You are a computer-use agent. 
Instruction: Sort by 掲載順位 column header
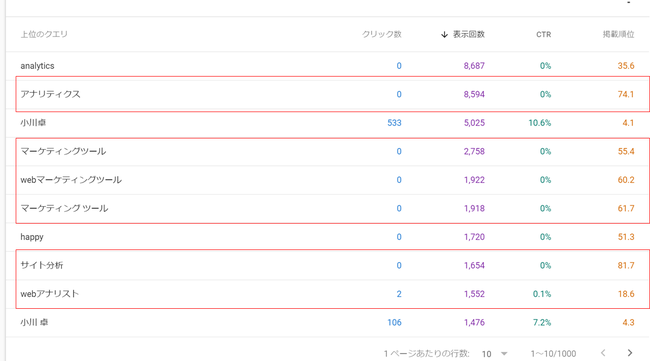(618, 34)
